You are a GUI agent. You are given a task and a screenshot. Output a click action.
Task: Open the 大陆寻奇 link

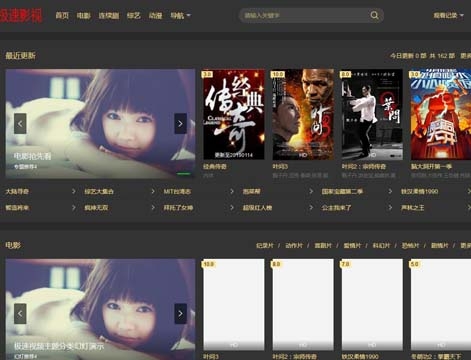pyautogui.click(x=17, y=191)
